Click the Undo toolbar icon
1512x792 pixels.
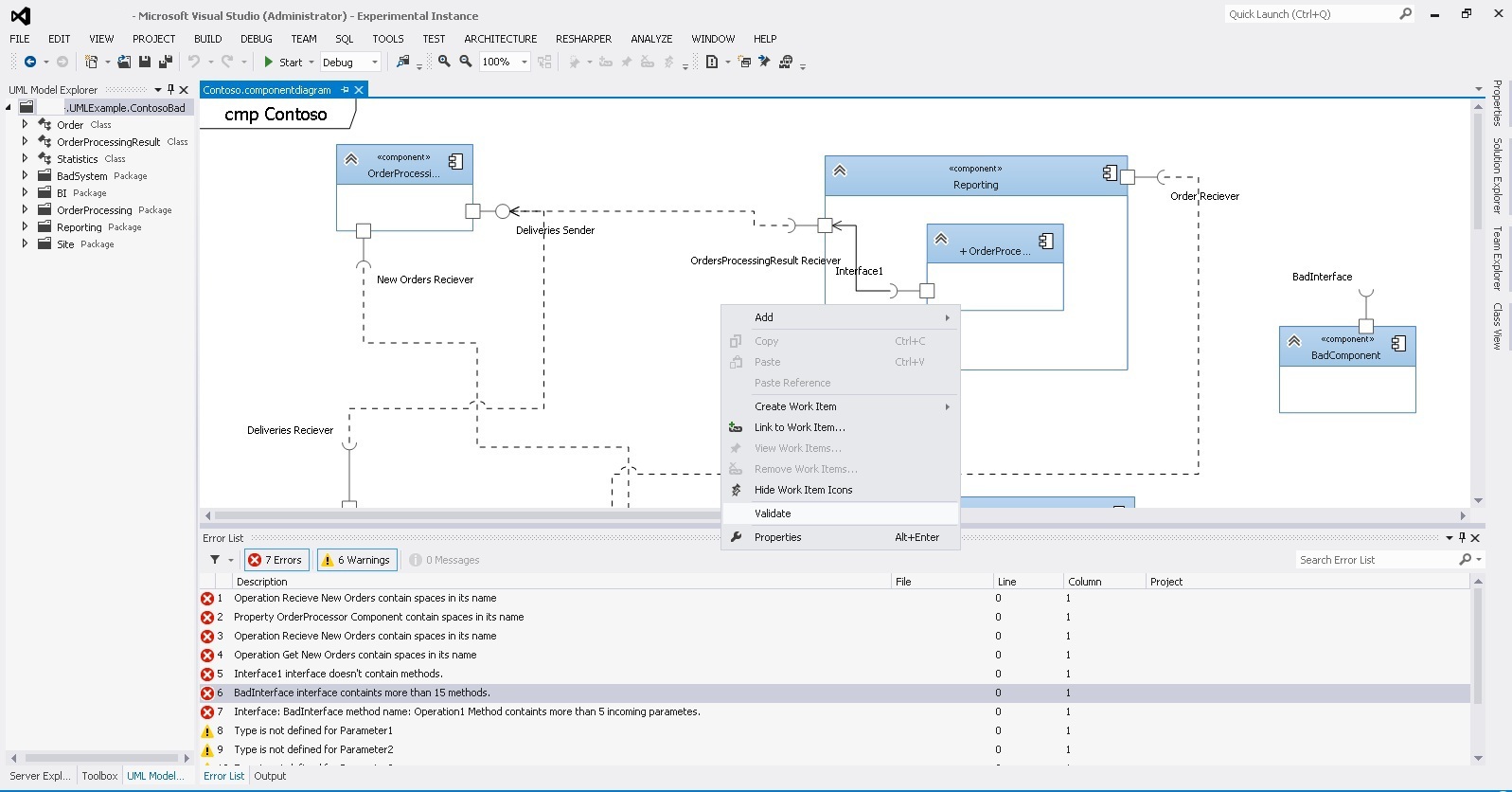[194, 62]
